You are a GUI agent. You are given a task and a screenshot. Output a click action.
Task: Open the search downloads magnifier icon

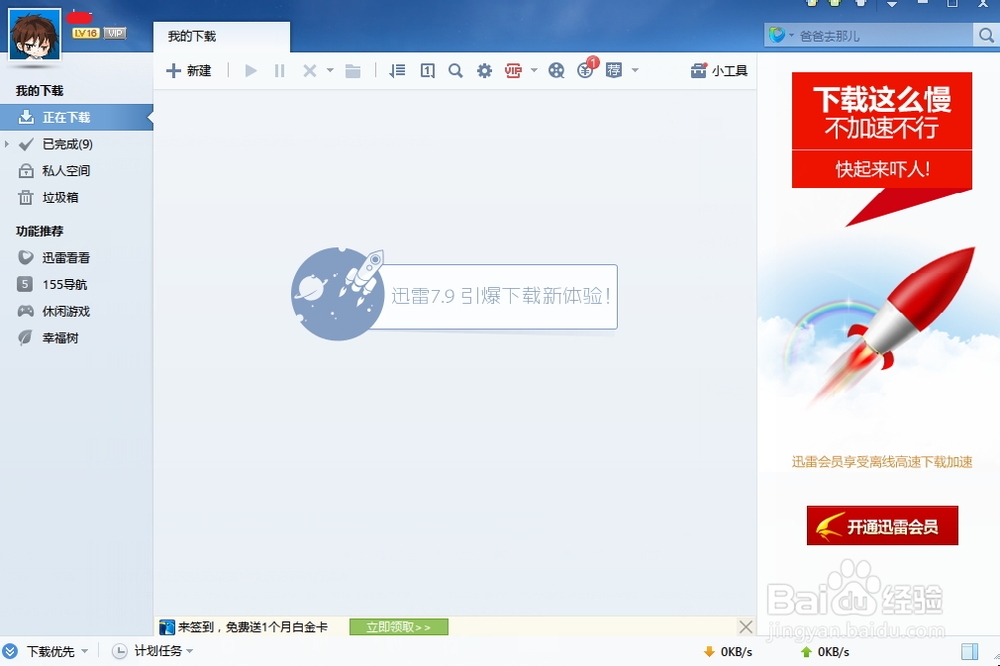(x=455, y=70)
